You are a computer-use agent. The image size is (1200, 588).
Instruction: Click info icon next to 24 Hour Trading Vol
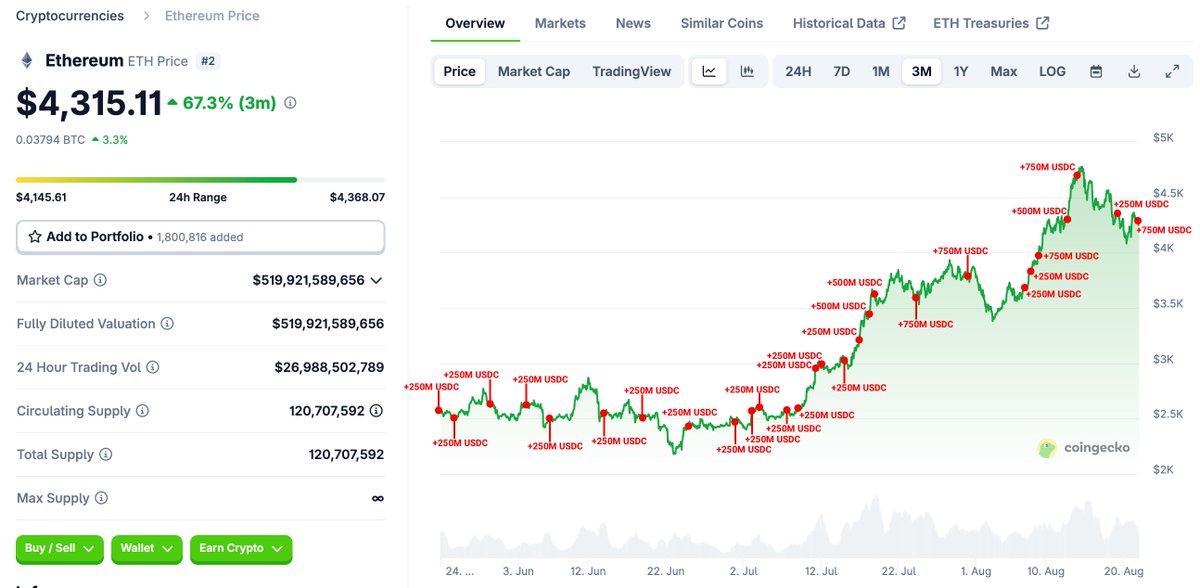point(152,368)
